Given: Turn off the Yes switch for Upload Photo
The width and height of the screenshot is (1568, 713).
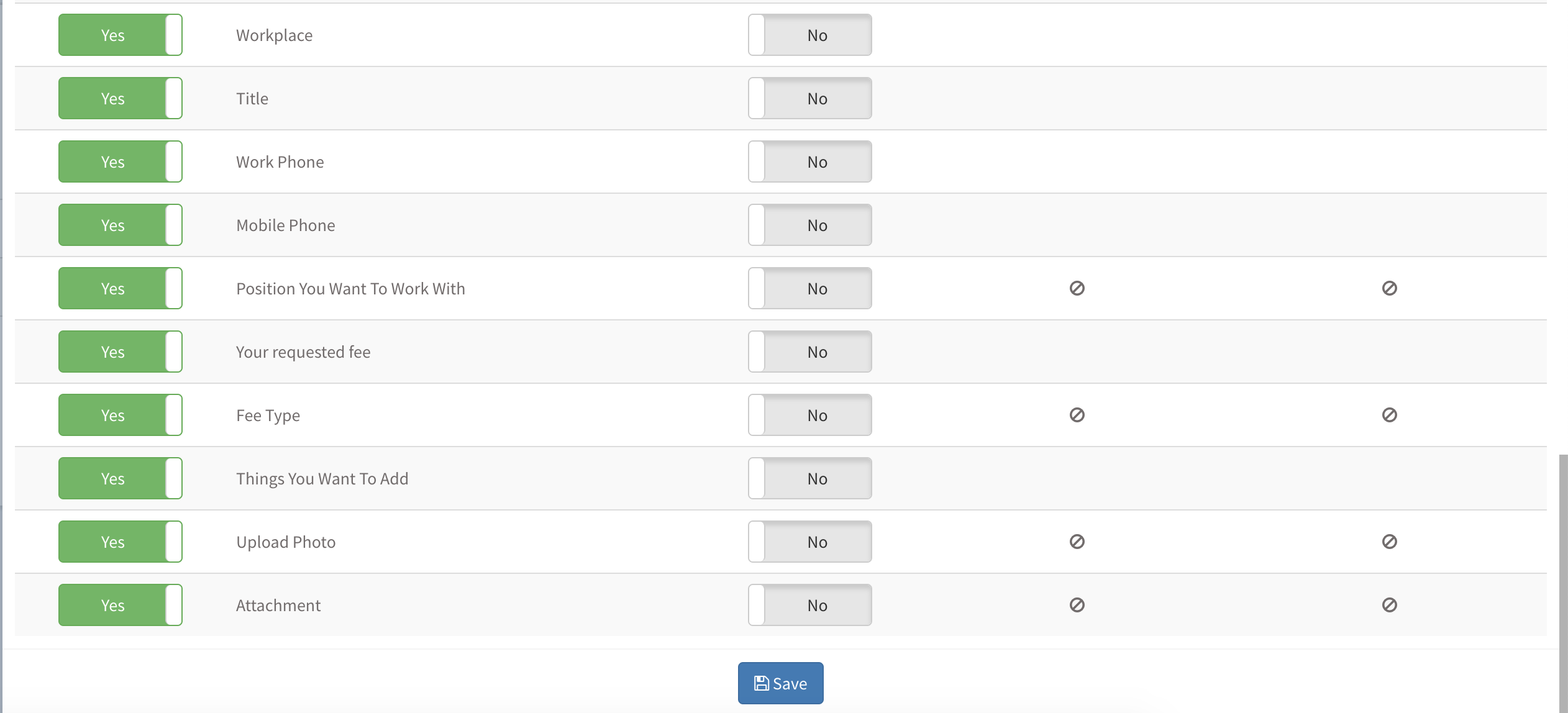Looking at the screenshot, I should tap(121, 542).
